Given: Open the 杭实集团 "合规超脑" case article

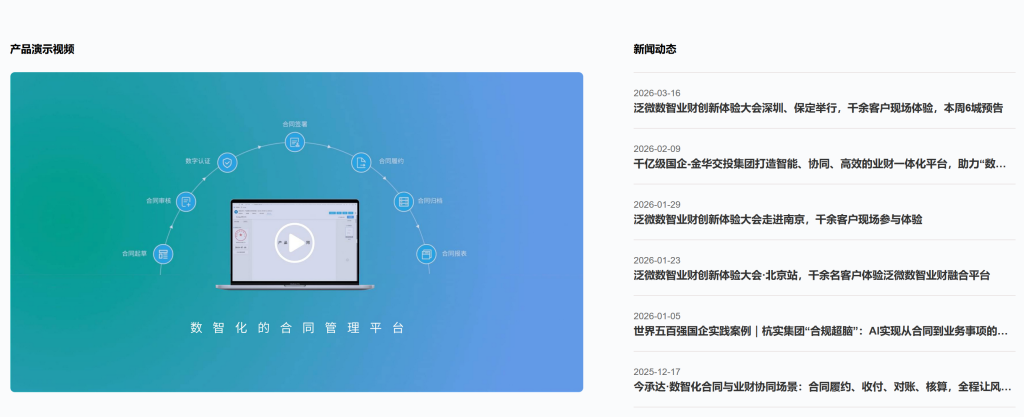Looking at the screenshot, I should [x=820, y=331].
